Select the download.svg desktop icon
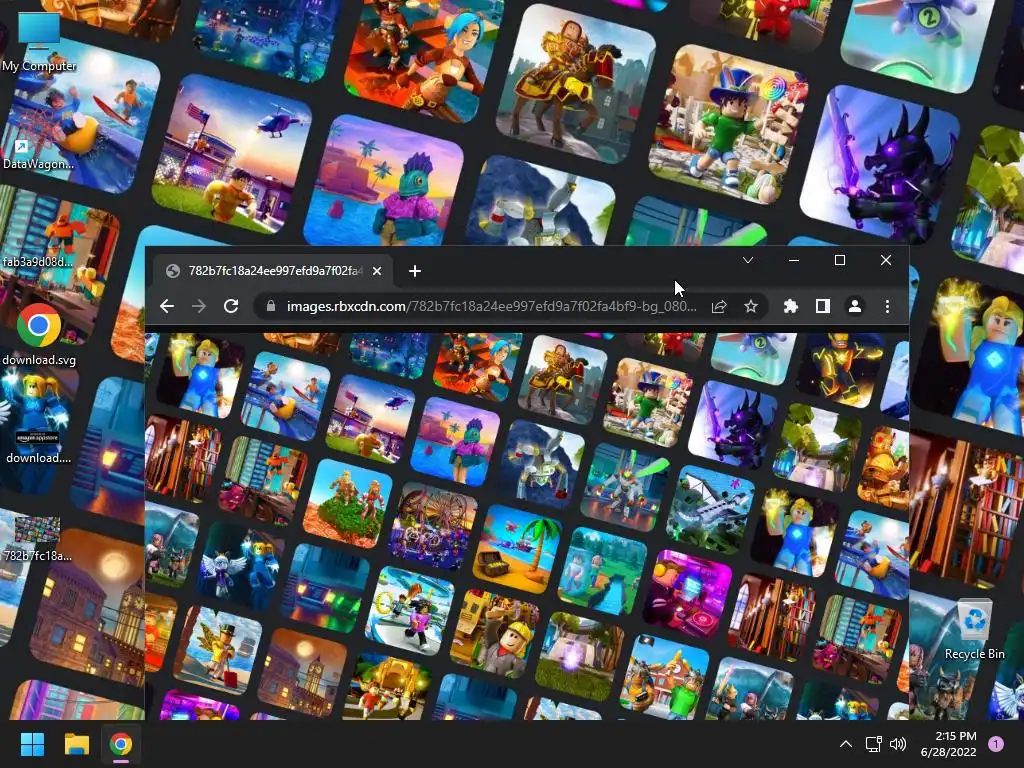Image resolution: width=1024 pixels, height=768 pixels. click(x=39, y=334)
